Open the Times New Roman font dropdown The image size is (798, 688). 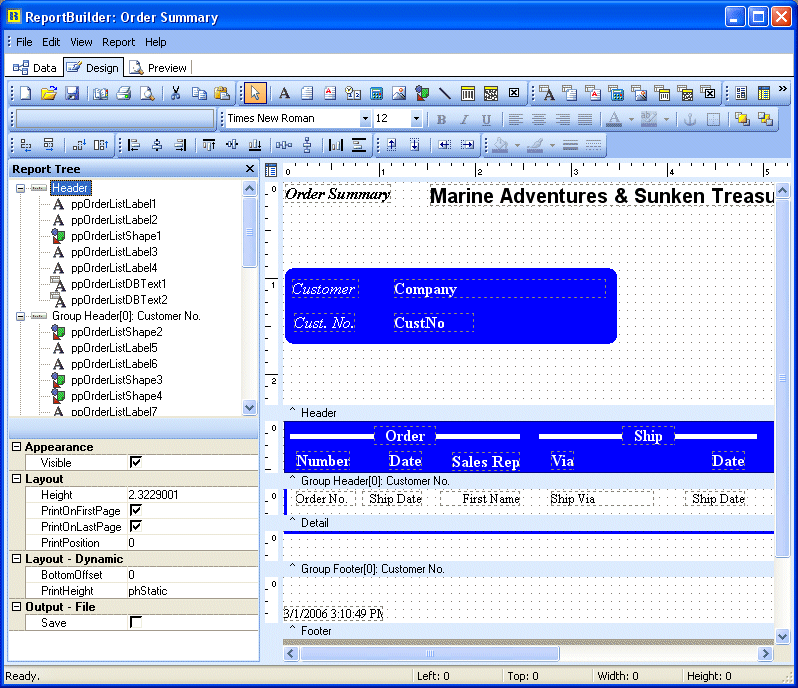pos(365,119)
